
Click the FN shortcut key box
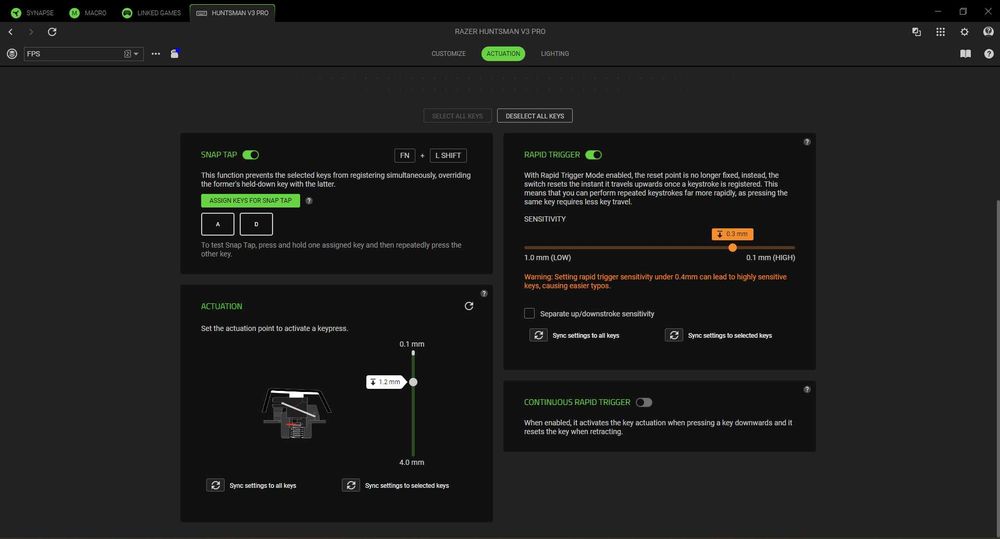point(404,156)
